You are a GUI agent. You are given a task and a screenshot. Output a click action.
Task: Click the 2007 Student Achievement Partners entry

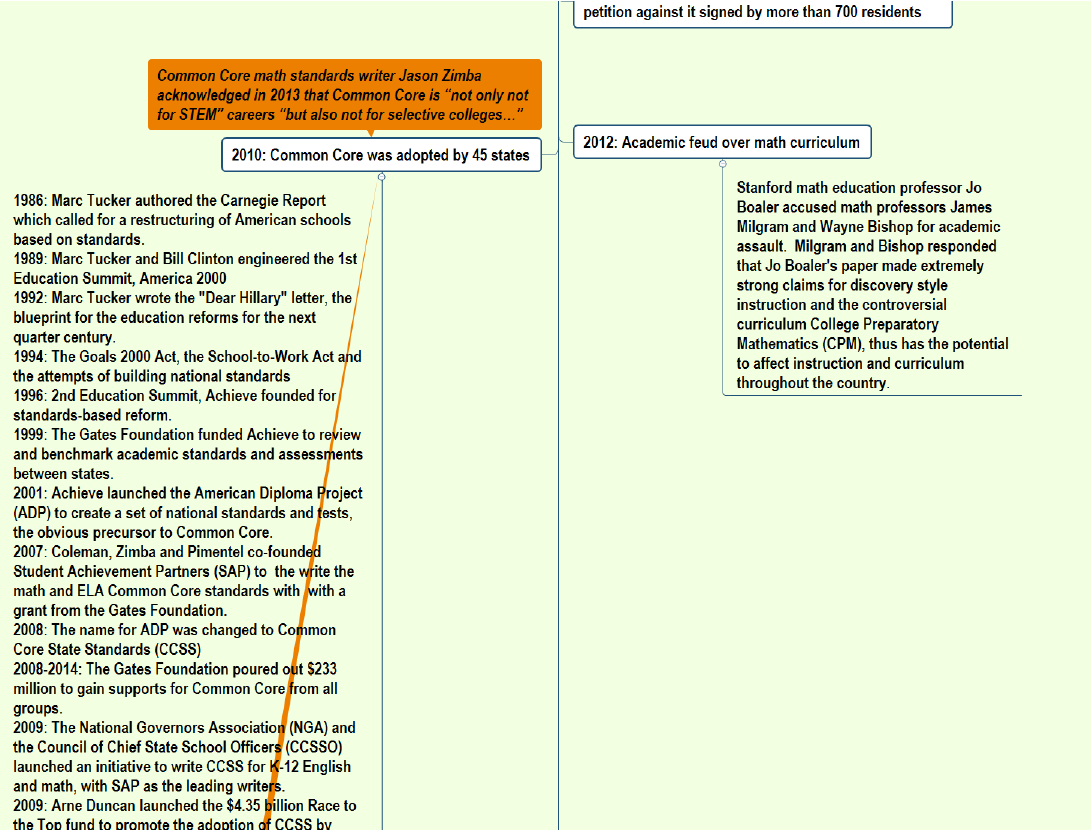(182, 581)
